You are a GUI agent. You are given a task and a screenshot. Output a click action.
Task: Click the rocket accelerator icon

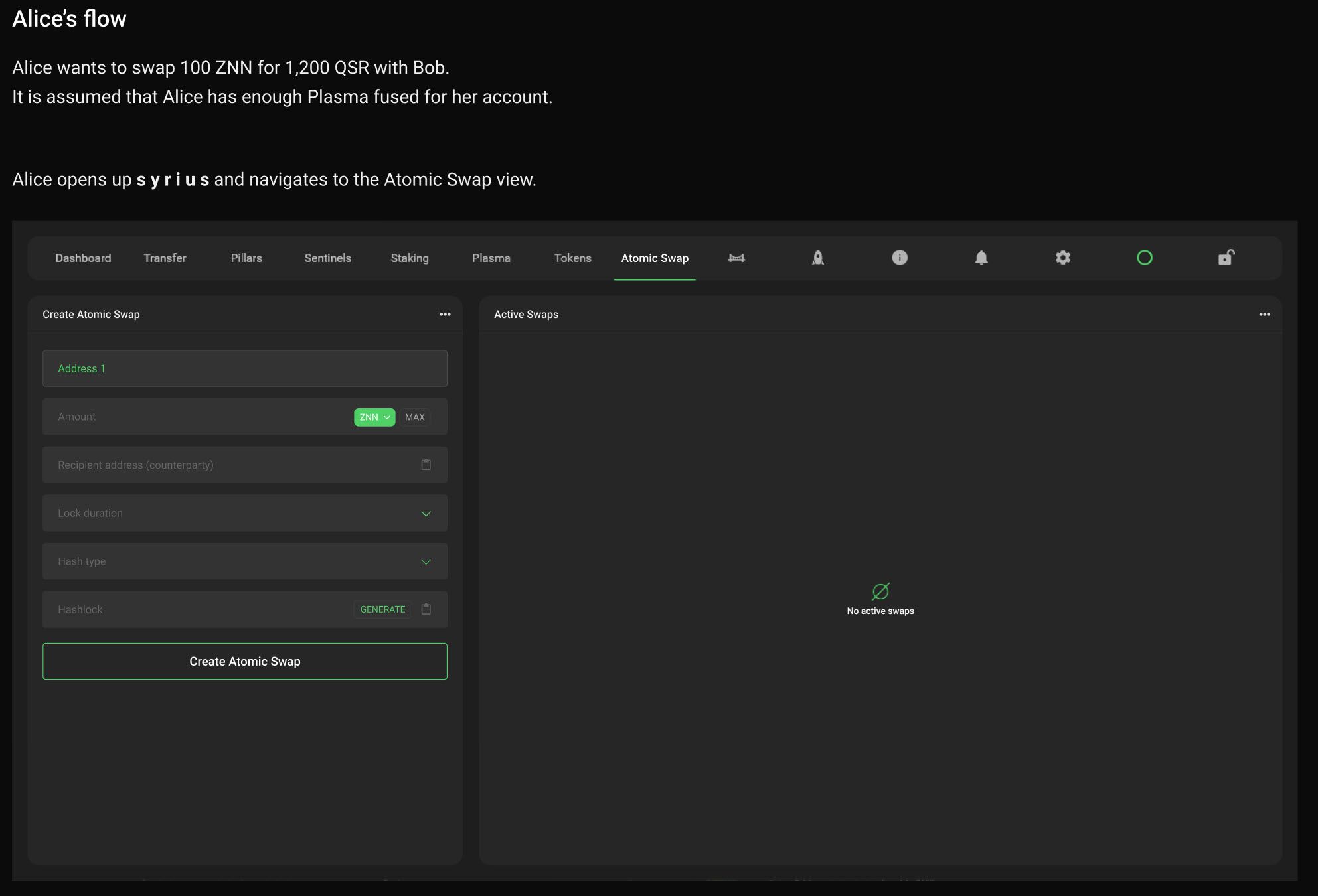(x=818, y=258)
